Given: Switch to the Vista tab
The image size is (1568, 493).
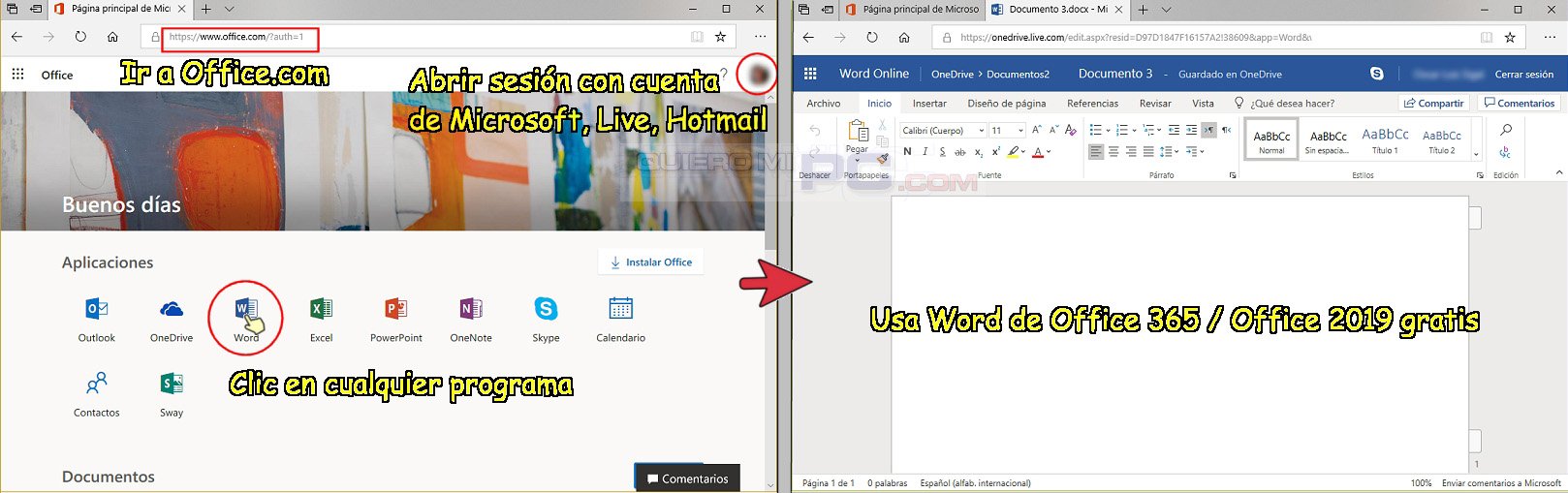Looking at the screenshot, I should [1203, 103].
